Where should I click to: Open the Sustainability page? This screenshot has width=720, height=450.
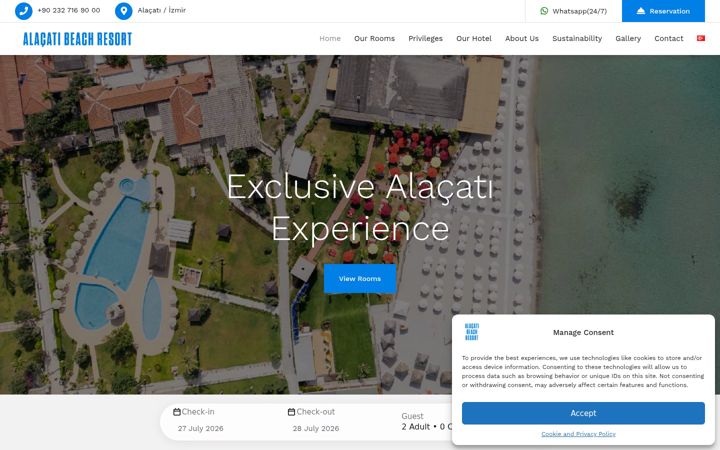point(577,39)
